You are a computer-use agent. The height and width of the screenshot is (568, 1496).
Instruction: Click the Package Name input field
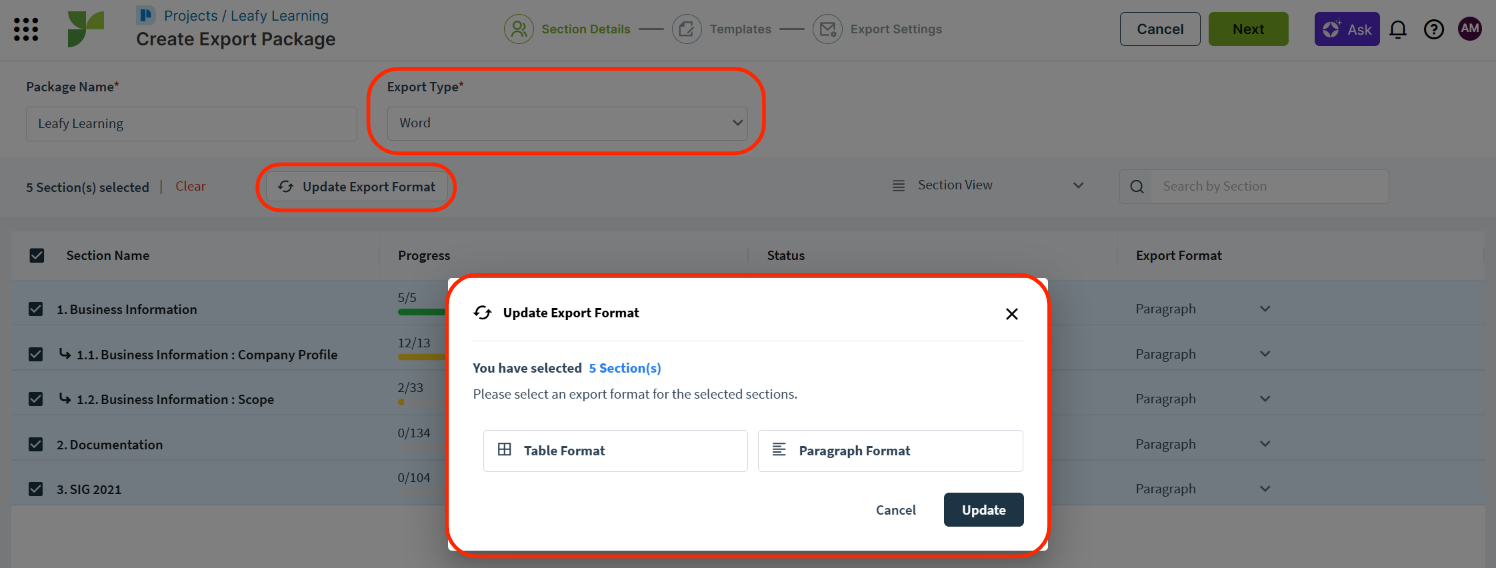(191, 124)
